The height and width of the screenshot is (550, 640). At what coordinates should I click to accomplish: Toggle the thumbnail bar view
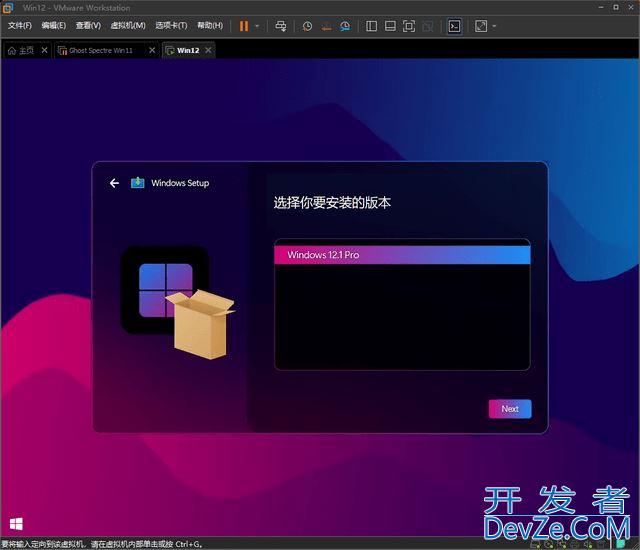click(x=390, y=26)
